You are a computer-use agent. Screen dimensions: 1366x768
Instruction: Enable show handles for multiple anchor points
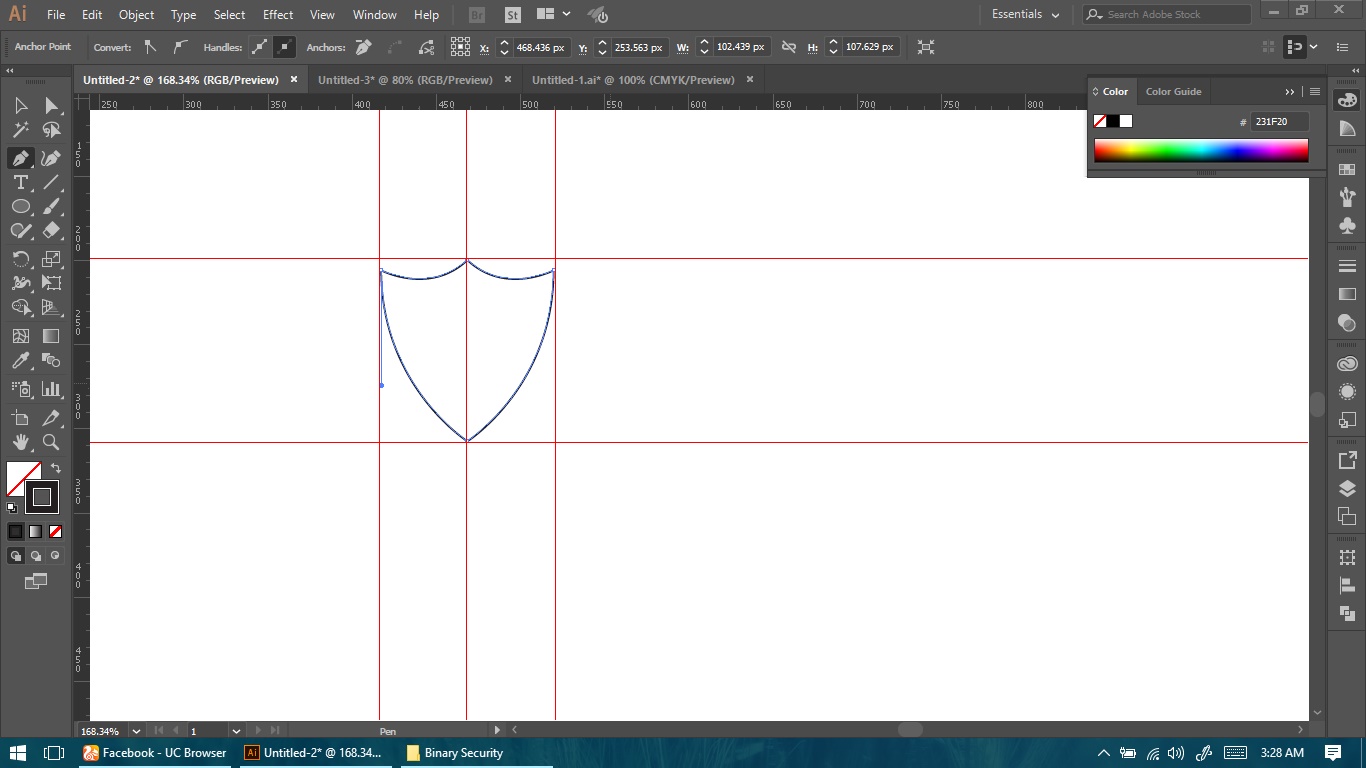260,47
